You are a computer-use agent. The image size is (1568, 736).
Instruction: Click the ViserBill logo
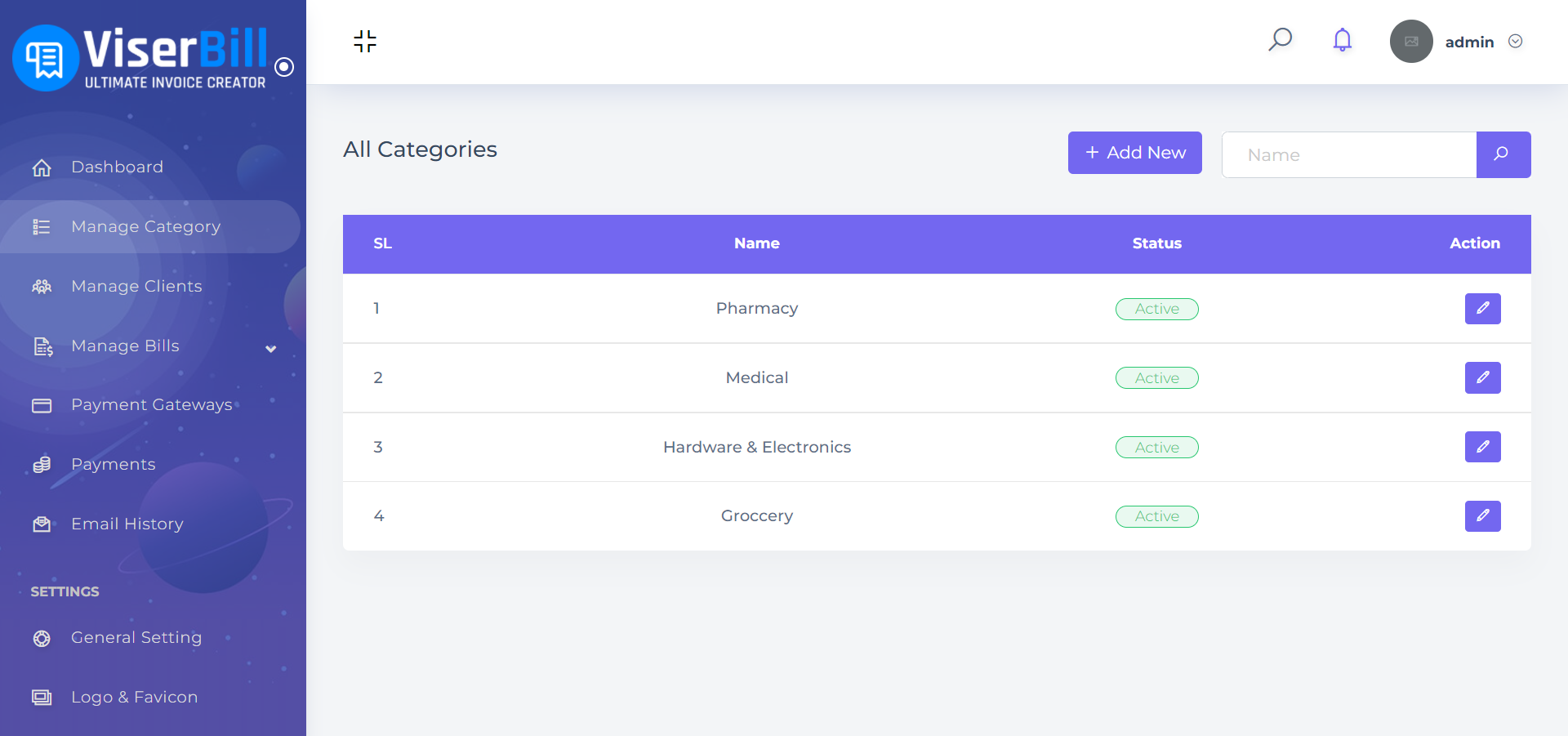pyautogui.click(x=139, y=57)
